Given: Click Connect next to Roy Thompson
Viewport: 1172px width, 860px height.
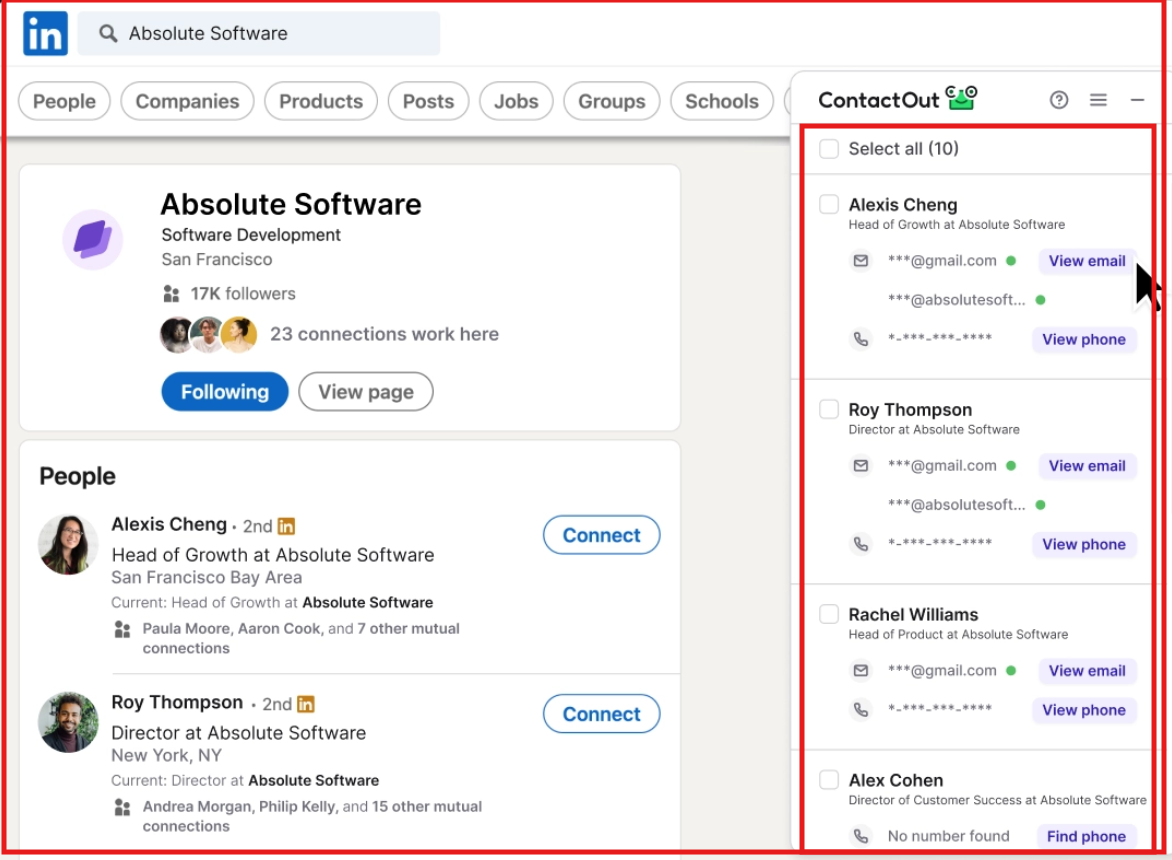Looking at the screenshot, I should coord(601,714).
